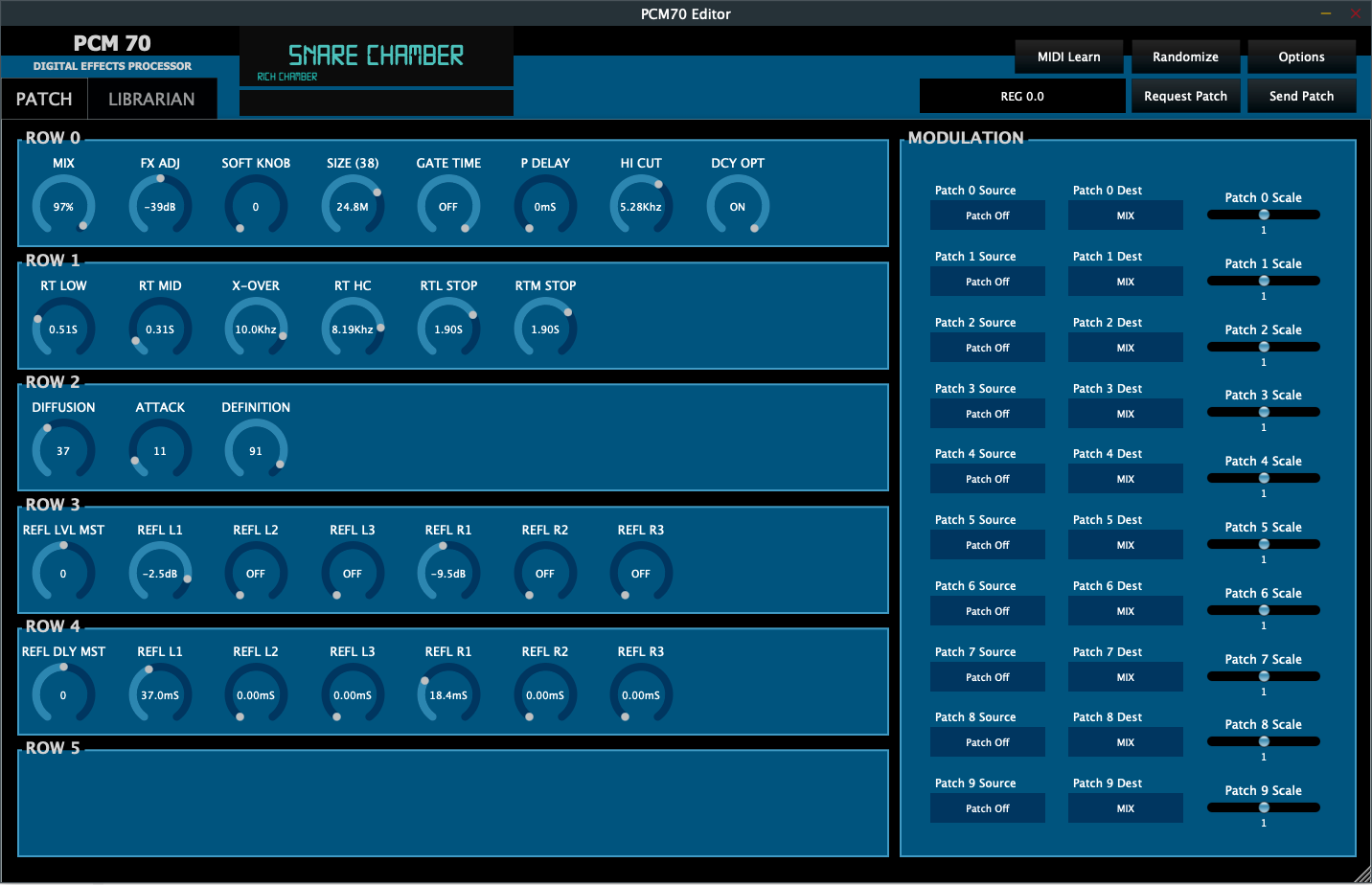Viewport: 1372px width, 885px height.
Task: Click the REFL LVL MST knob
Action: point(63,573)
